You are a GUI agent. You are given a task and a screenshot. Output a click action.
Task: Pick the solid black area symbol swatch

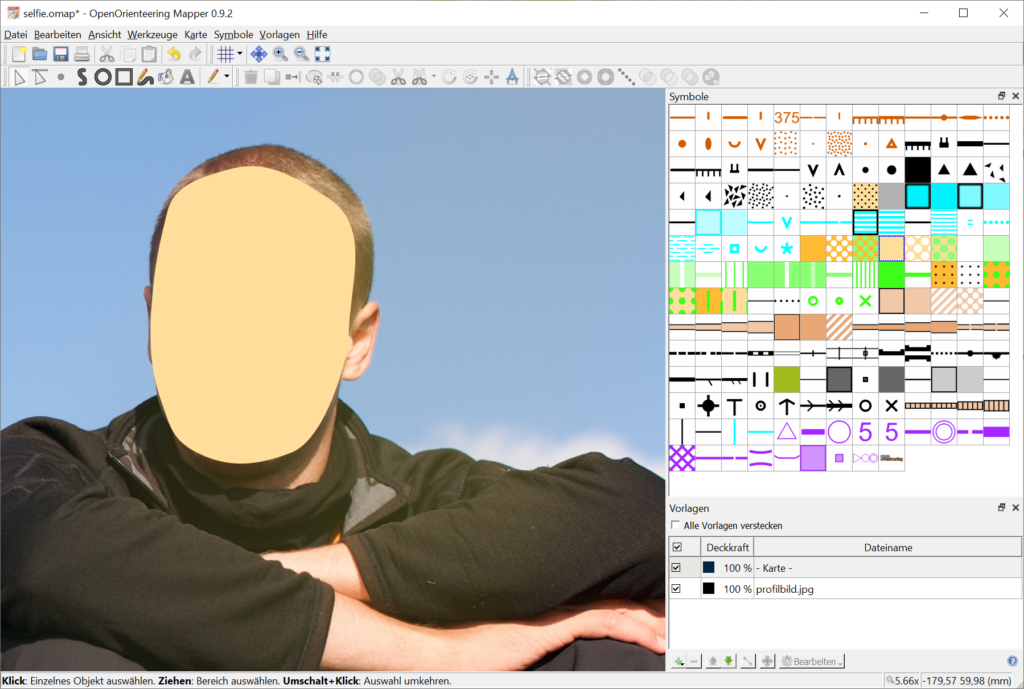pos(917,169)
